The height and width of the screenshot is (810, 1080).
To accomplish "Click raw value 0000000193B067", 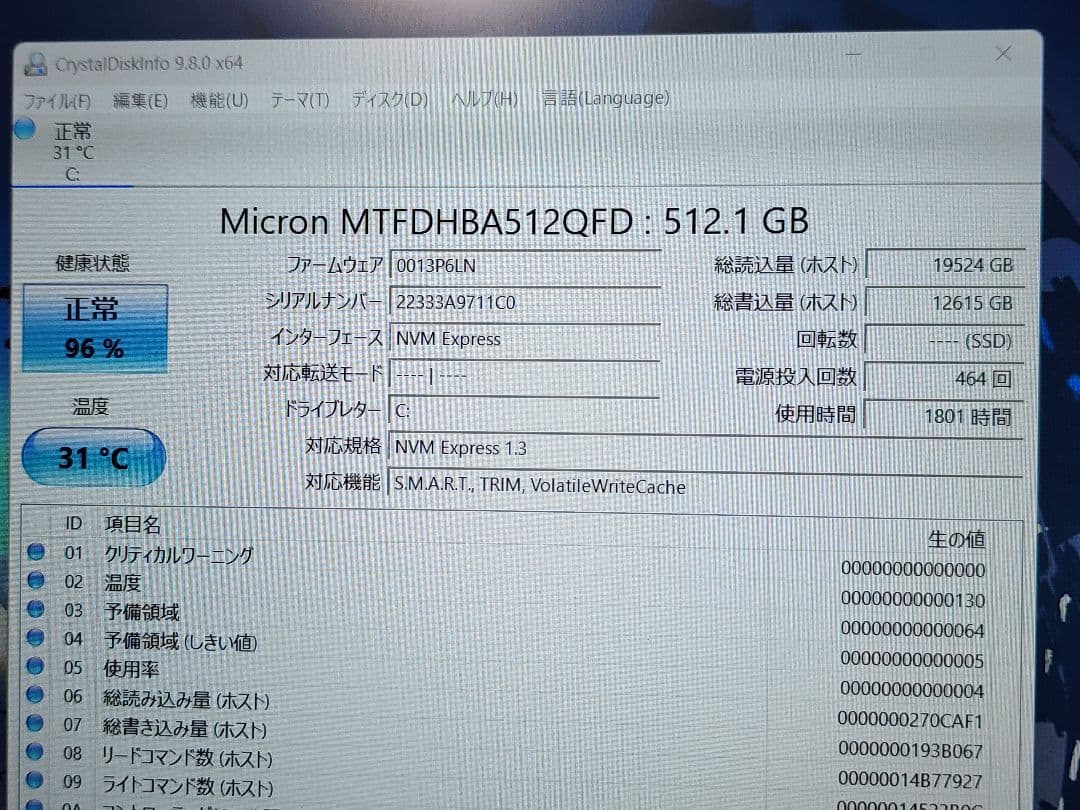I will (910, 751).
